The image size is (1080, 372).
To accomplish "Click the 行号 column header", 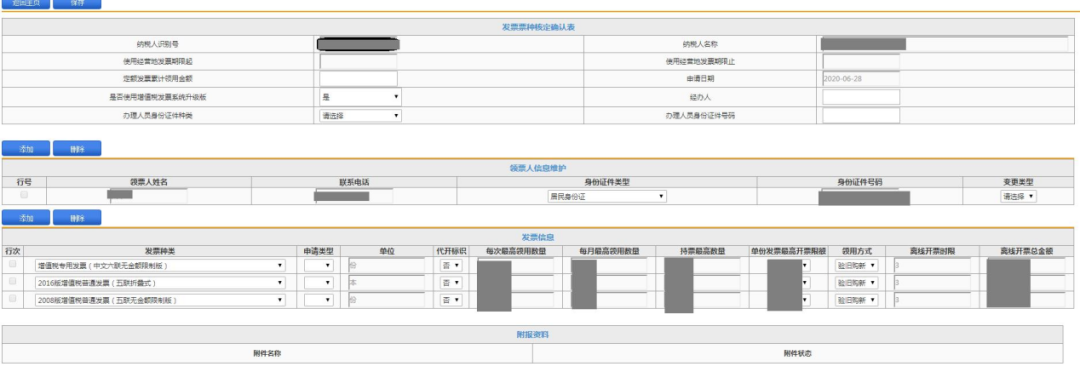I will [x=24, y=182].
